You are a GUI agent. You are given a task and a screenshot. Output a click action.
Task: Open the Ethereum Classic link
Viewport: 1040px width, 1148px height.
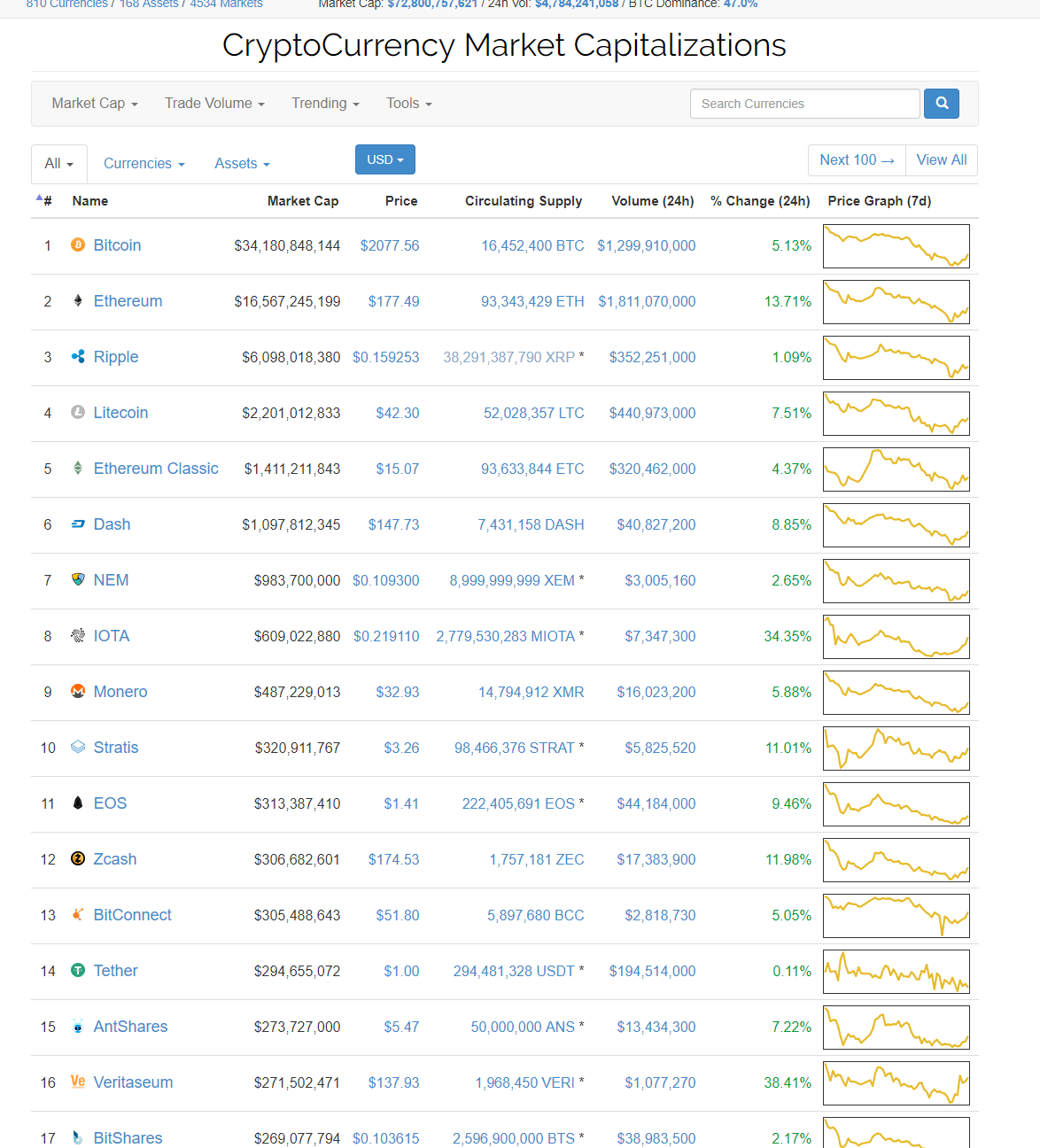click(156, 469)
